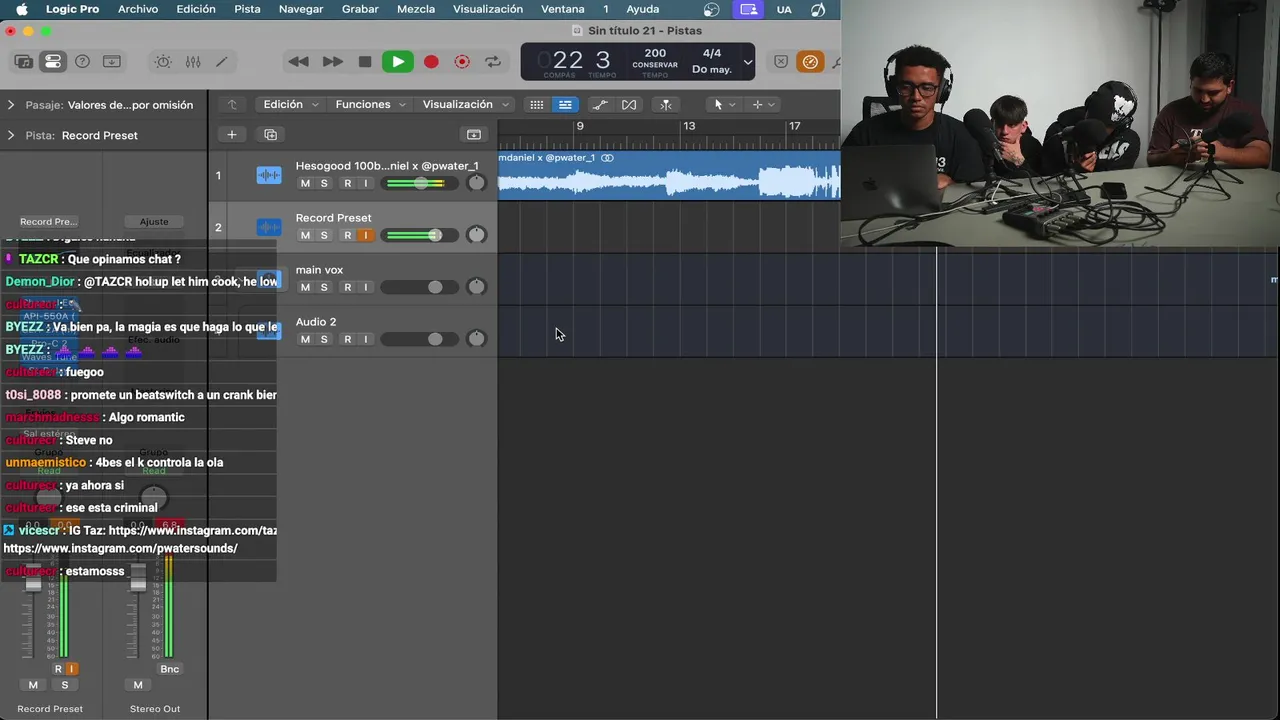The height and width of the screenshot is (720, 1280).
Task: Adjust volume slider of Hesogood track
Action: click(421, 183)
